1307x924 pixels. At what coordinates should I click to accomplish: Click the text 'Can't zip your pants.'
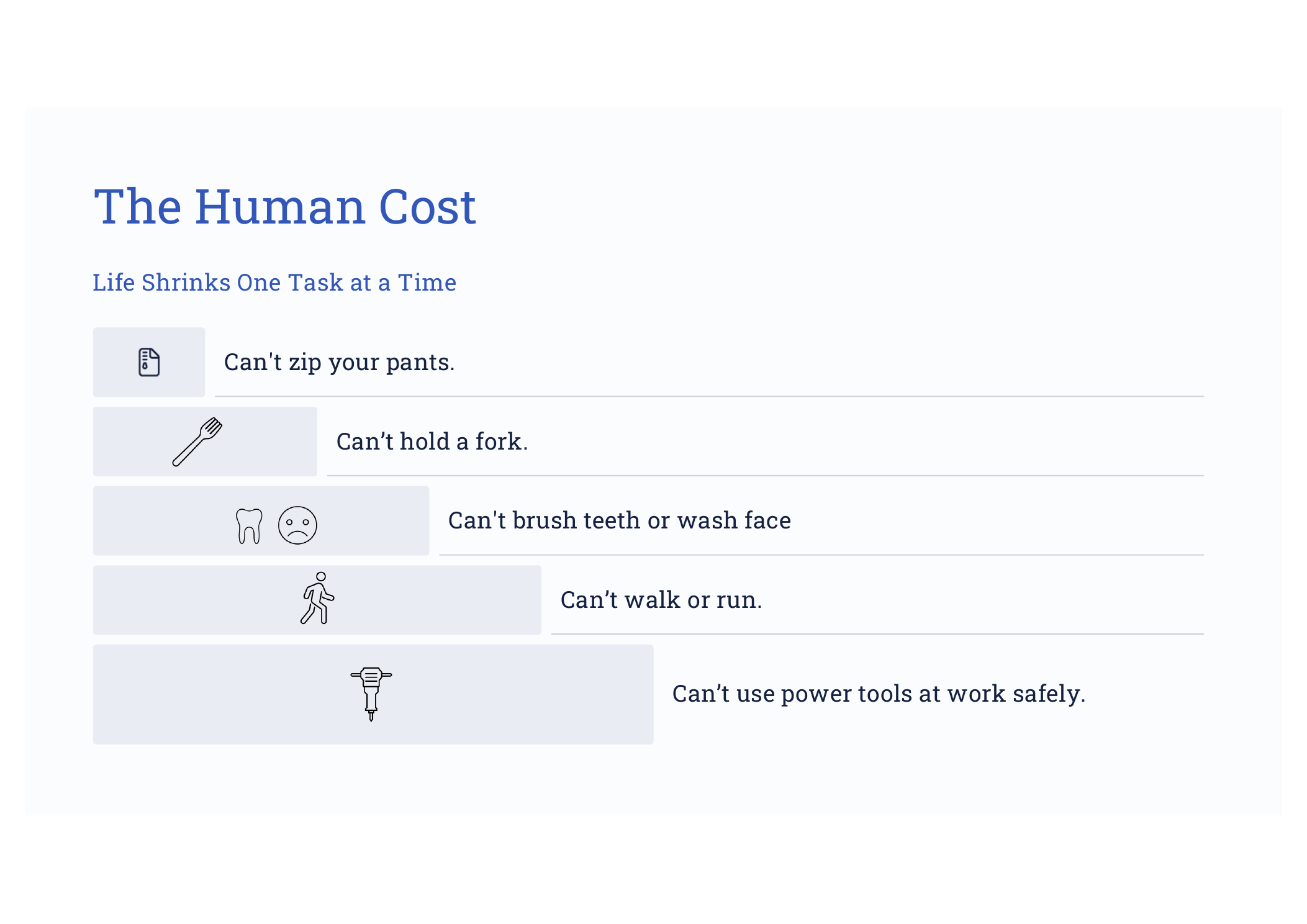[339, 362]
